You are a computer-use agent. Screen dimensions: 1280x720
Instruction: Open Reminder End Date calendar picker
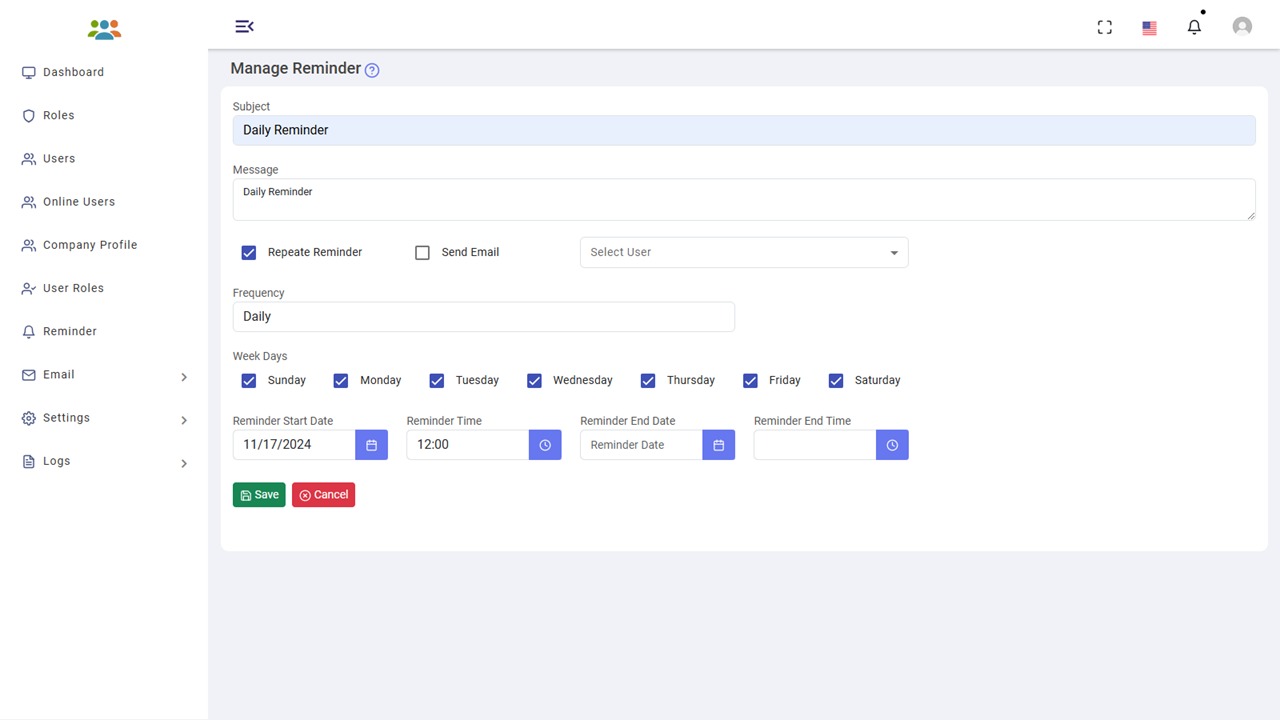click(x=718, y=445)
